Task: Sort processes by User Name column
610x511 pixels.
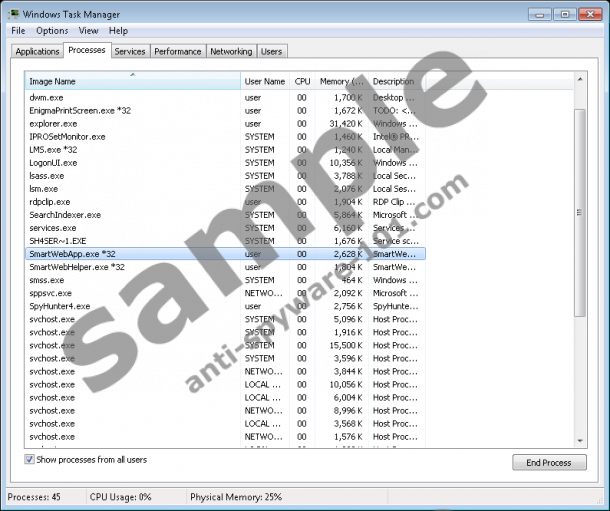Action: (x=265, y=81)
